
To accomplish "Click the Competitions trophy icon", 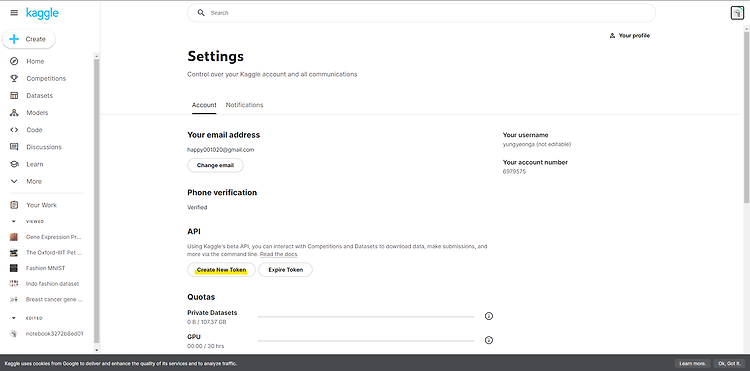I will (x=14, y=78).
